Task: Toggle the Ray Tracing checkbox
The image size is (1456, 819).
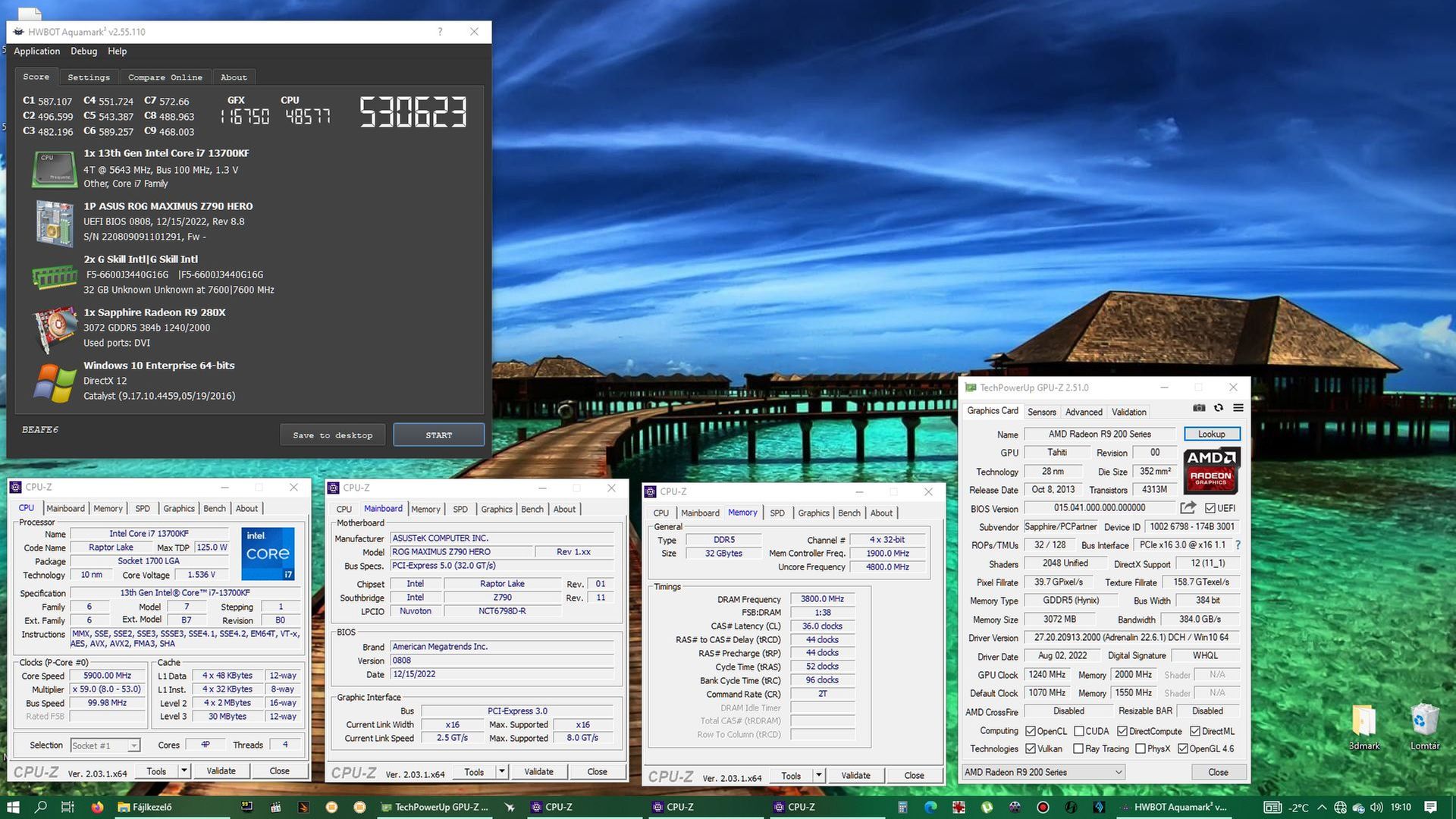Action: [1078, 748]
